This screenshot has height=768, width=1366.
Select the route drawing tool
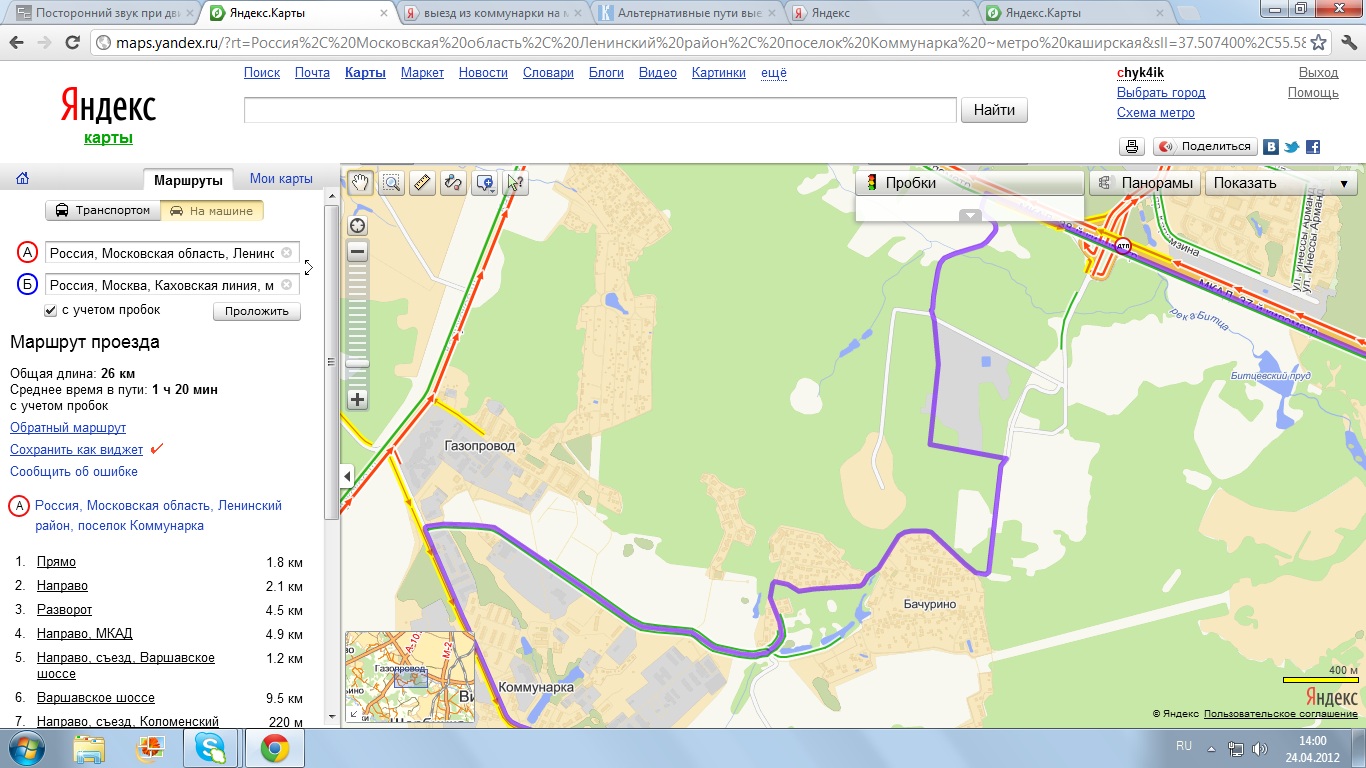[x=453, y=183]
